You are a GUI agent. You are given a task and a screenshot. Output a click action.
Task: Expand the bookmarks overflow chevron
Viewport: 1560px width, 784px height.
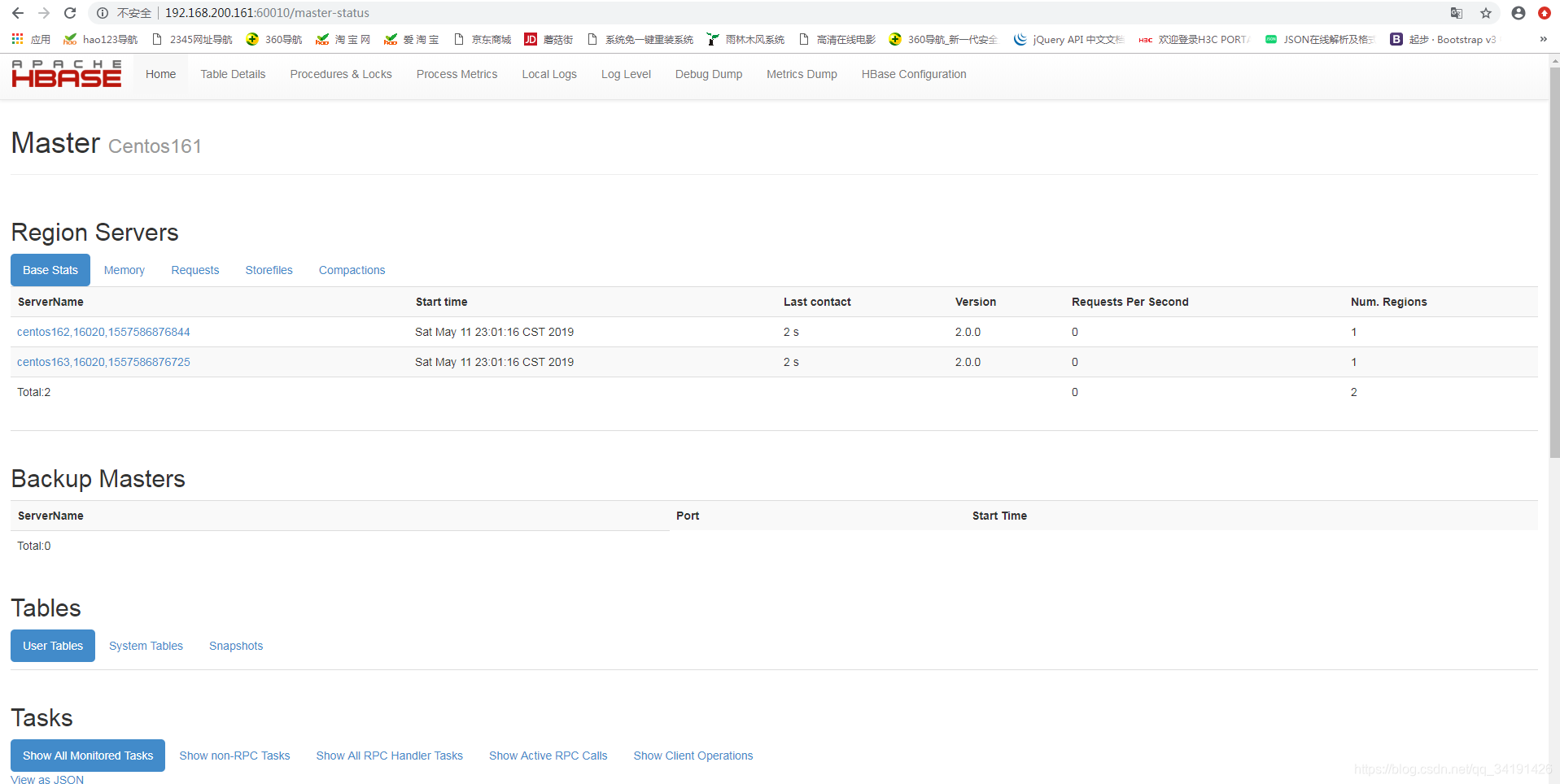point(1543,39)
